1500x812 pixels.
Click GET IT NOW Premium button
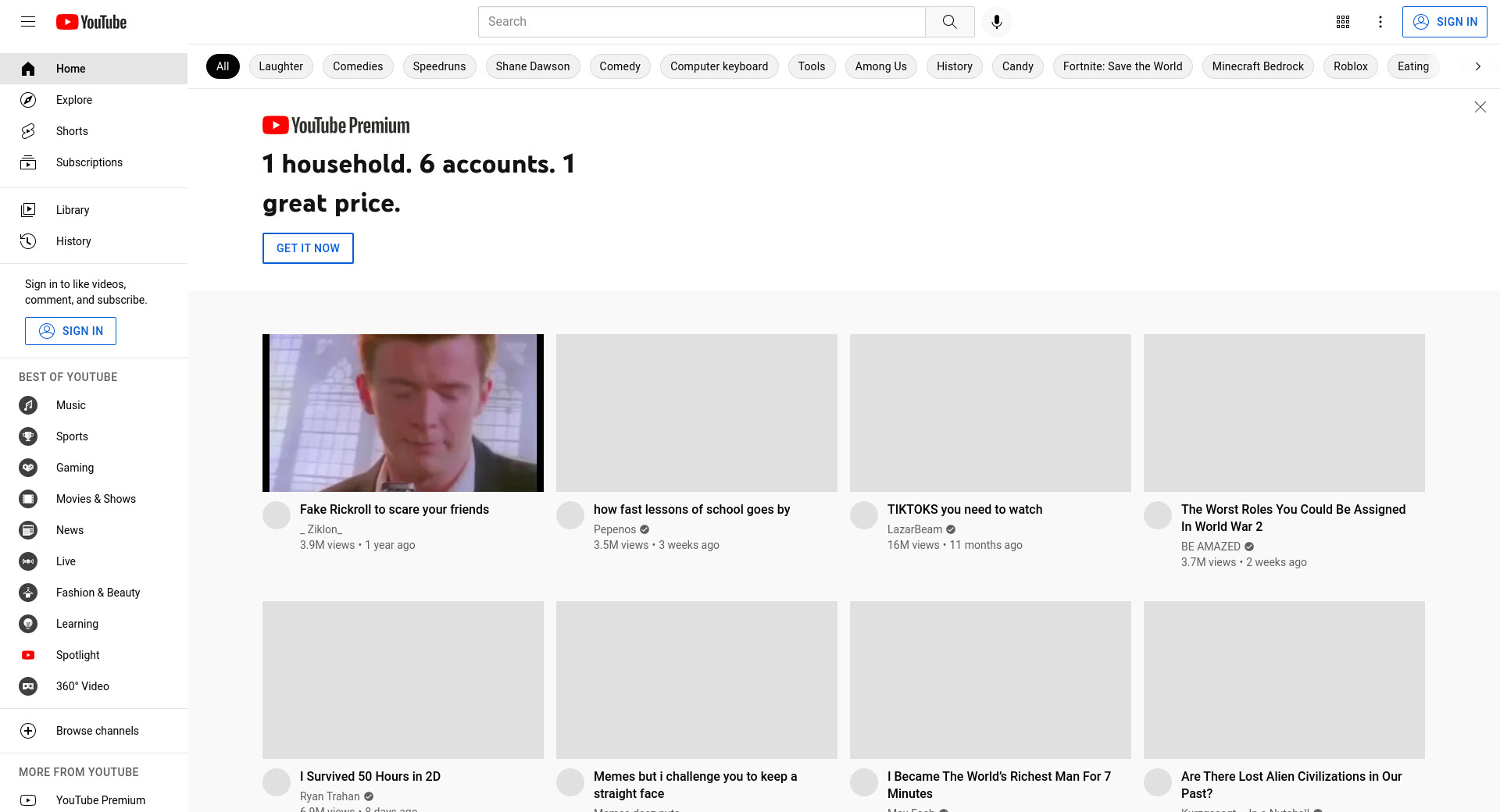308,248
